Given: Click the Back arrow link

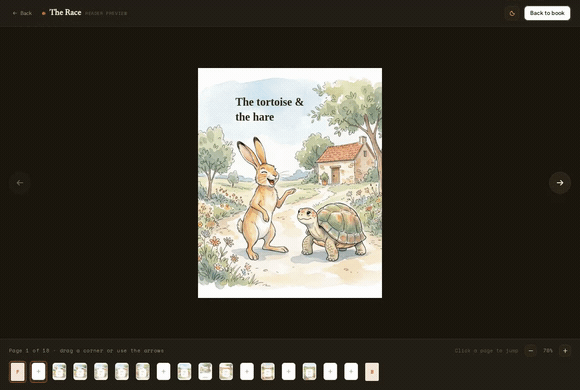Looking at the screenshot, I should pos(22,13).
